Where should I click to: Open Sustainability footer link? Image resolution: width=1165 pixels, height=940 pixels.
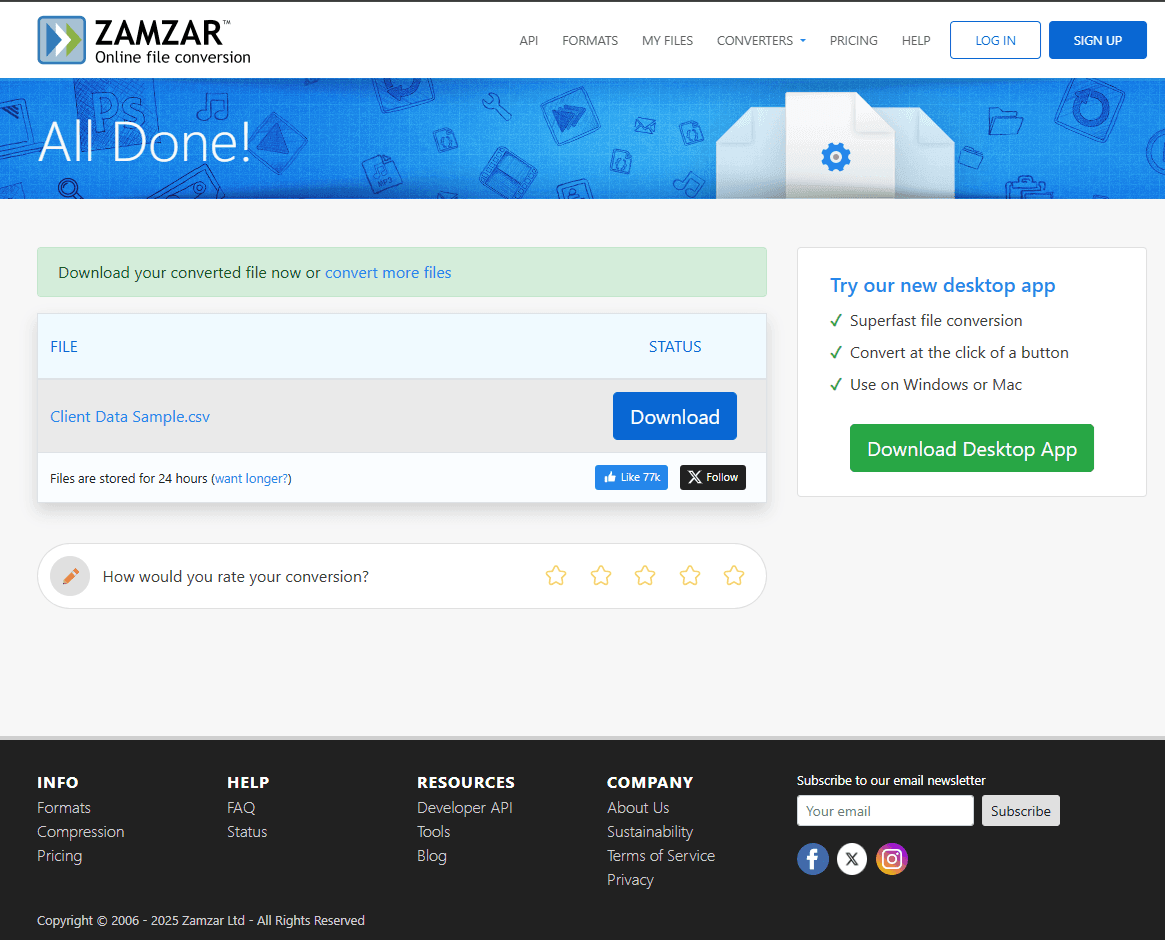650,832
